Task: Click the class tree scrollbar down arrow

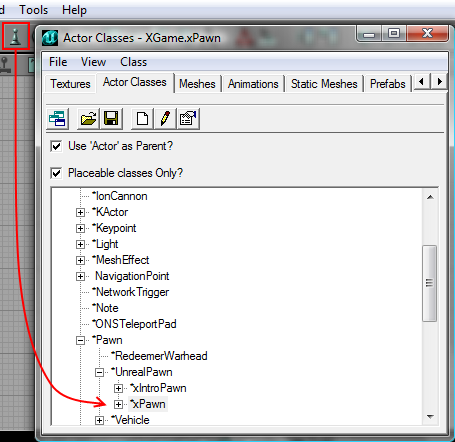Action: (430, 417)
